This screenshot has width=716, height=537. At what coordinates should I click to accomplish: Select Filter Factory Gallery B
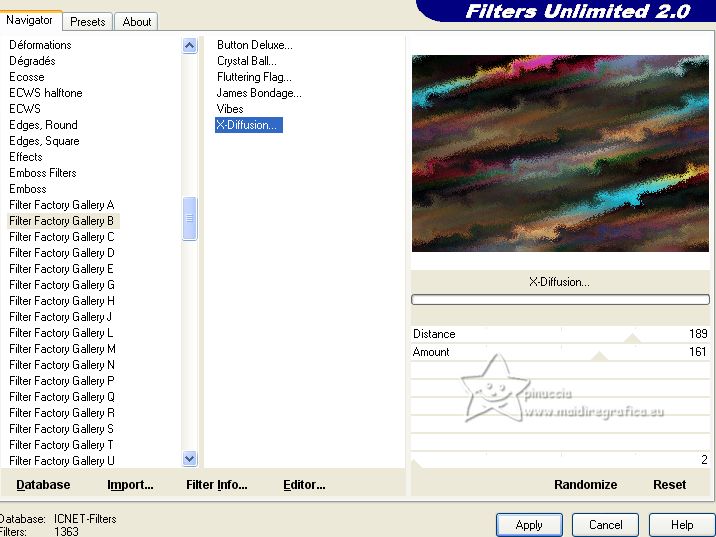[62, 221]
